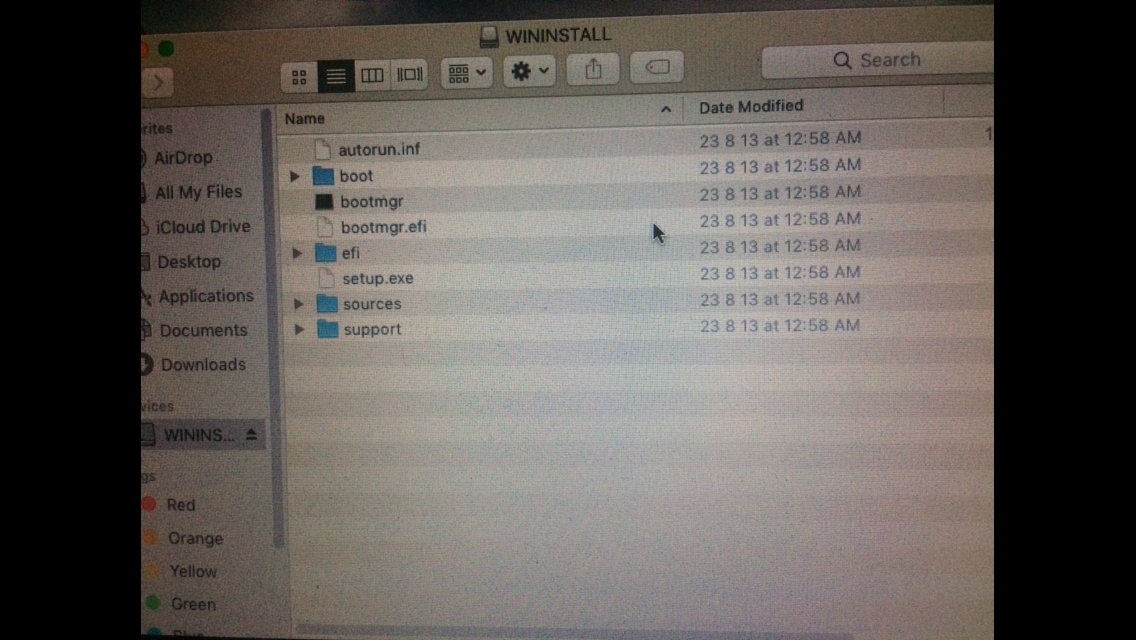Image resolution: width=1136 pixels, height=640 pixels.
Task: Open iCloud Drive in the sidebar
Action: [203, 227]
